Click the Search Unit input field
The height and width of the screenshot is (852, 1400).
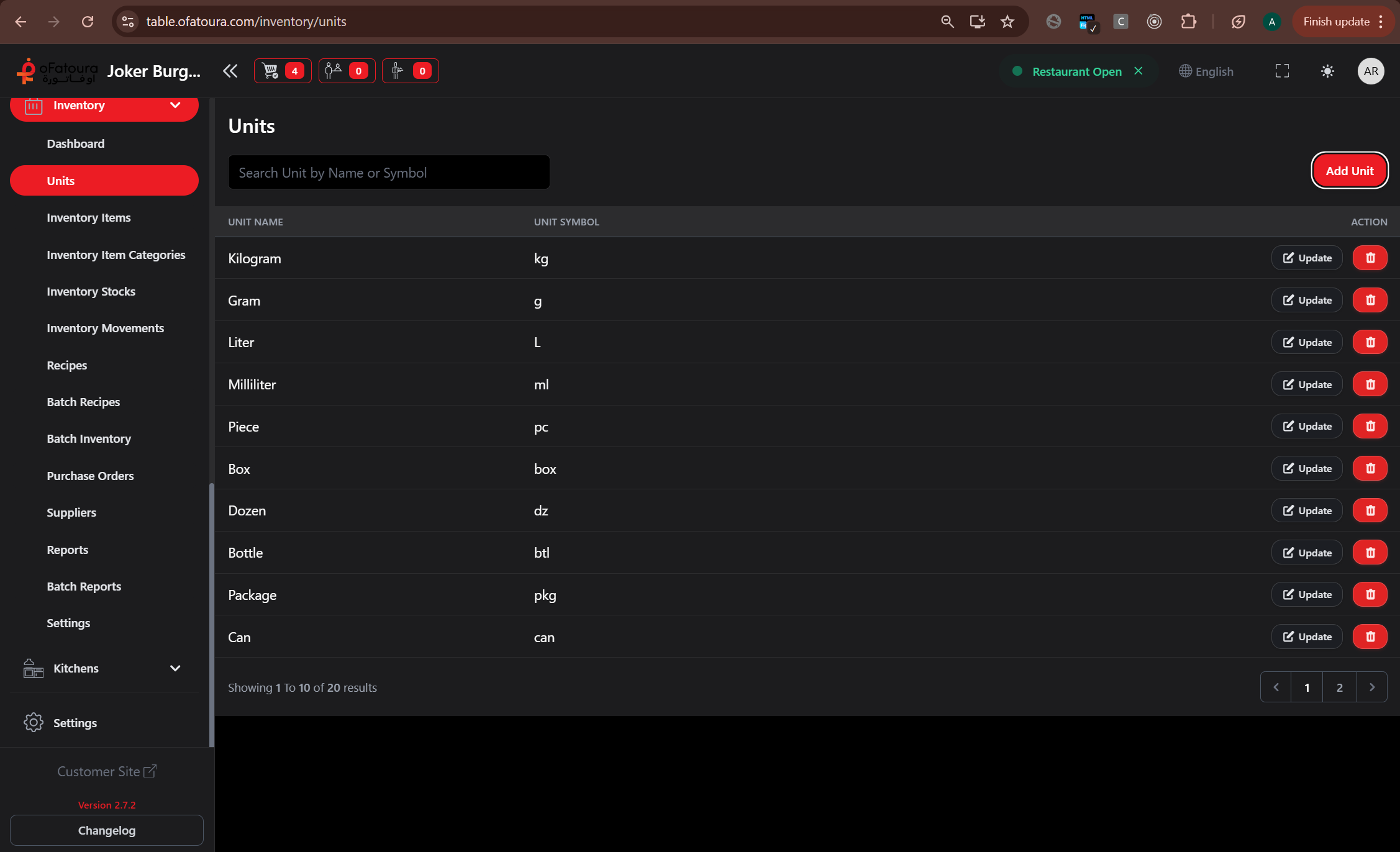[x=388, y=173]
